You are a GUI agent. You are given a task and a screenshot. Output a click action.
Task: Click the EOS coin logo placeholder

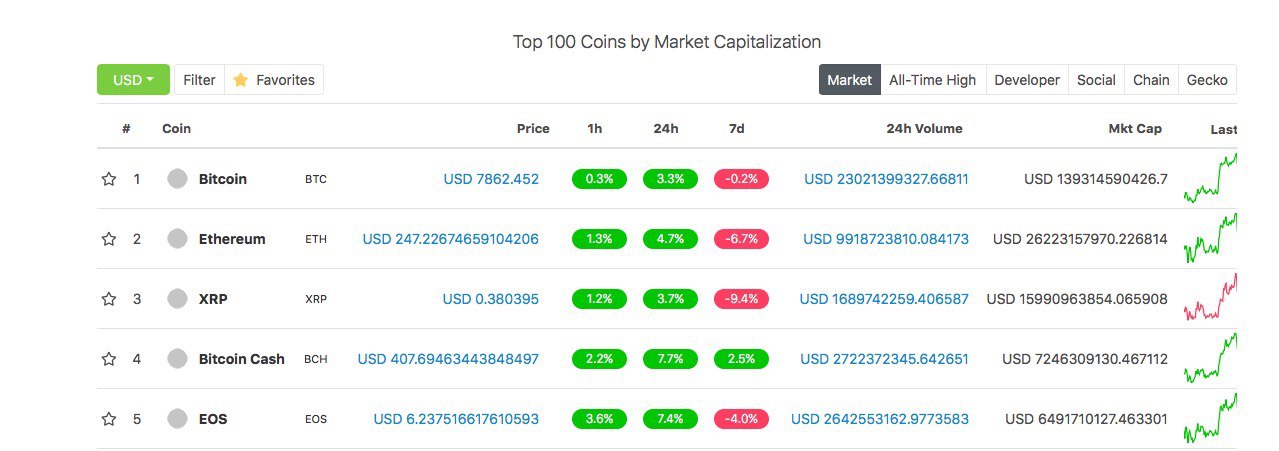(x=177, y=419)
